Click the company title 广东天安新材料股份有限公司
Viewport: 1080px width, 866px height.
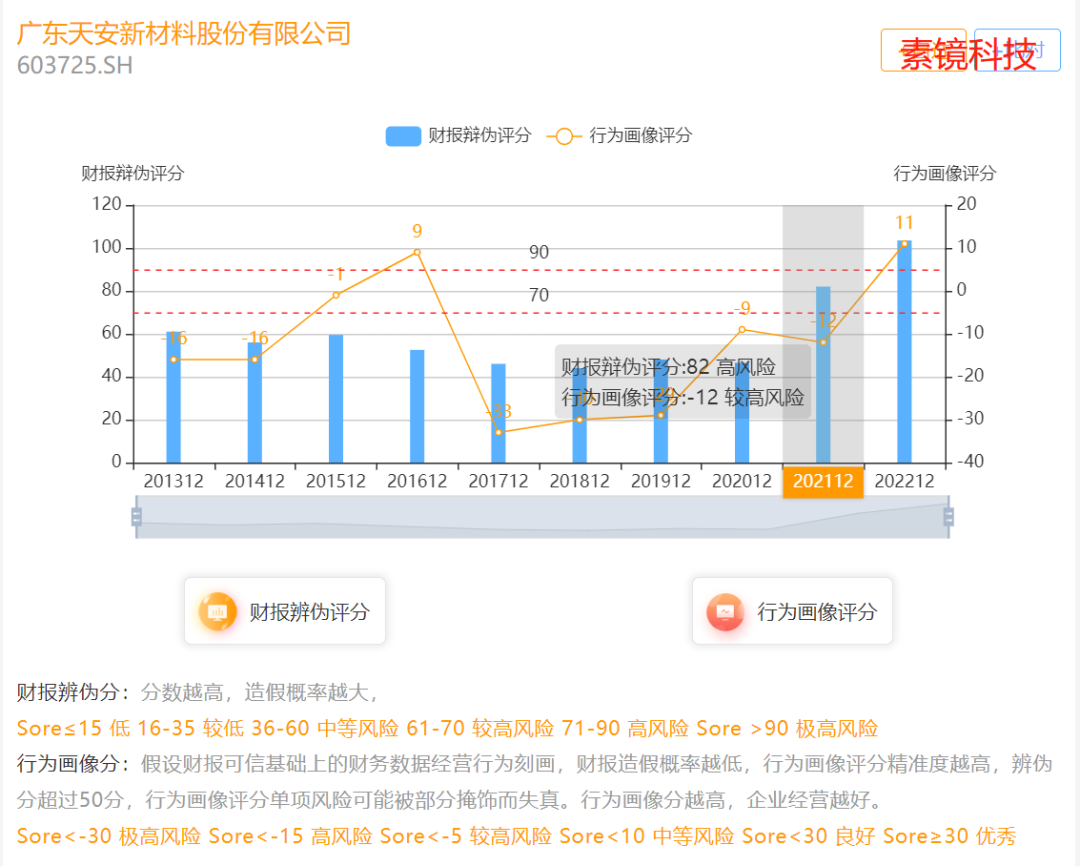coord(184,33)
